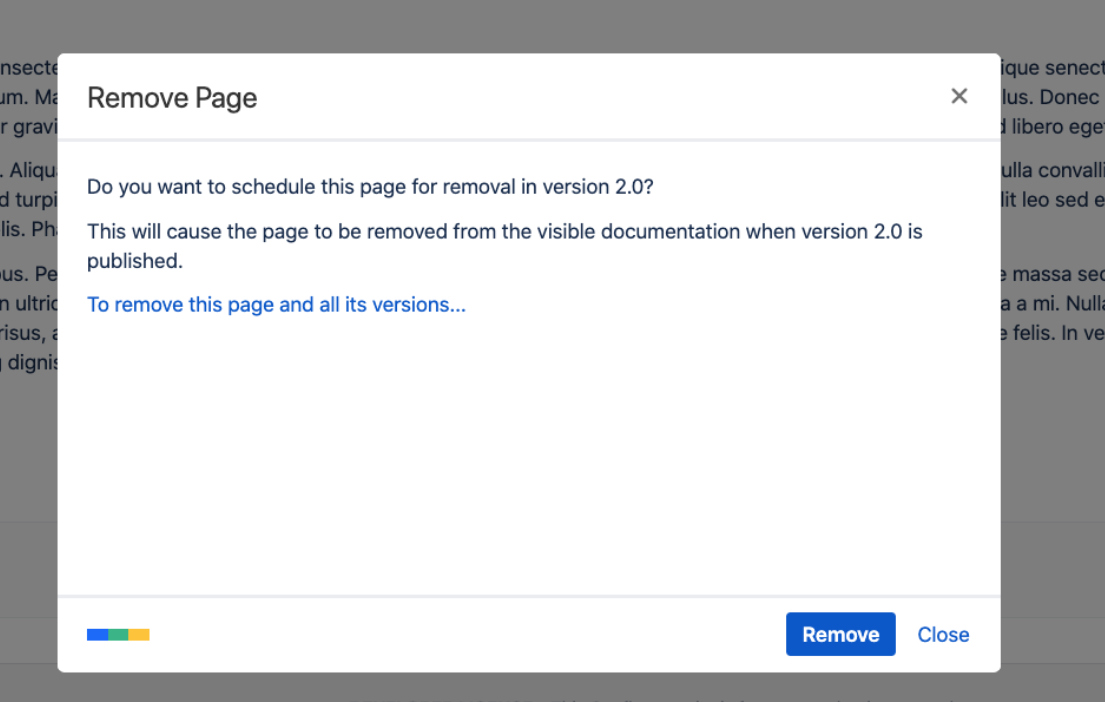Image resolution: width=1105 pixels, height=702 pixels.
Task: Click the Close link in the footer
Action: 943,635
